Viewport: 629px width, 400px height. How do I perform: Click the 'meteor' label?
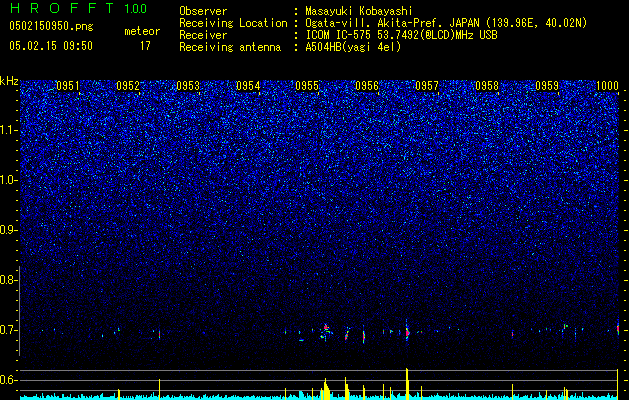click(142, 31)
